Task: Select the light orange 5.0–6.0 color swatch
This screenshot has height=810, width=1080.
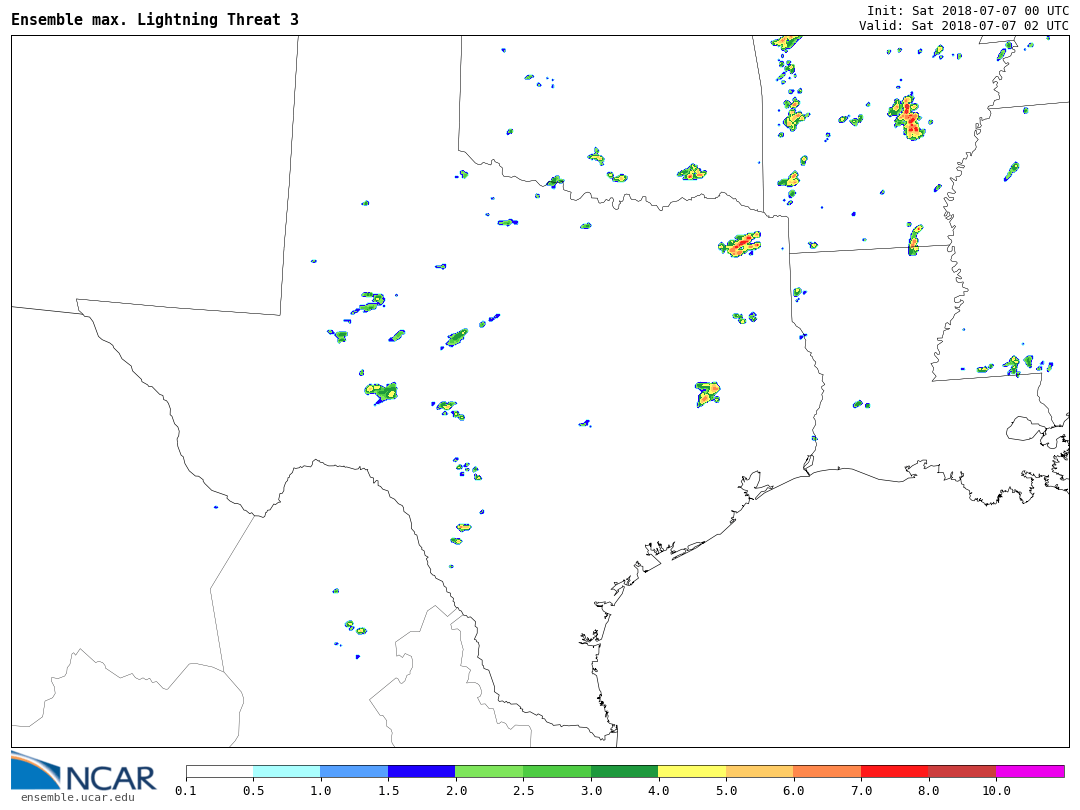Action: [759, 772]
